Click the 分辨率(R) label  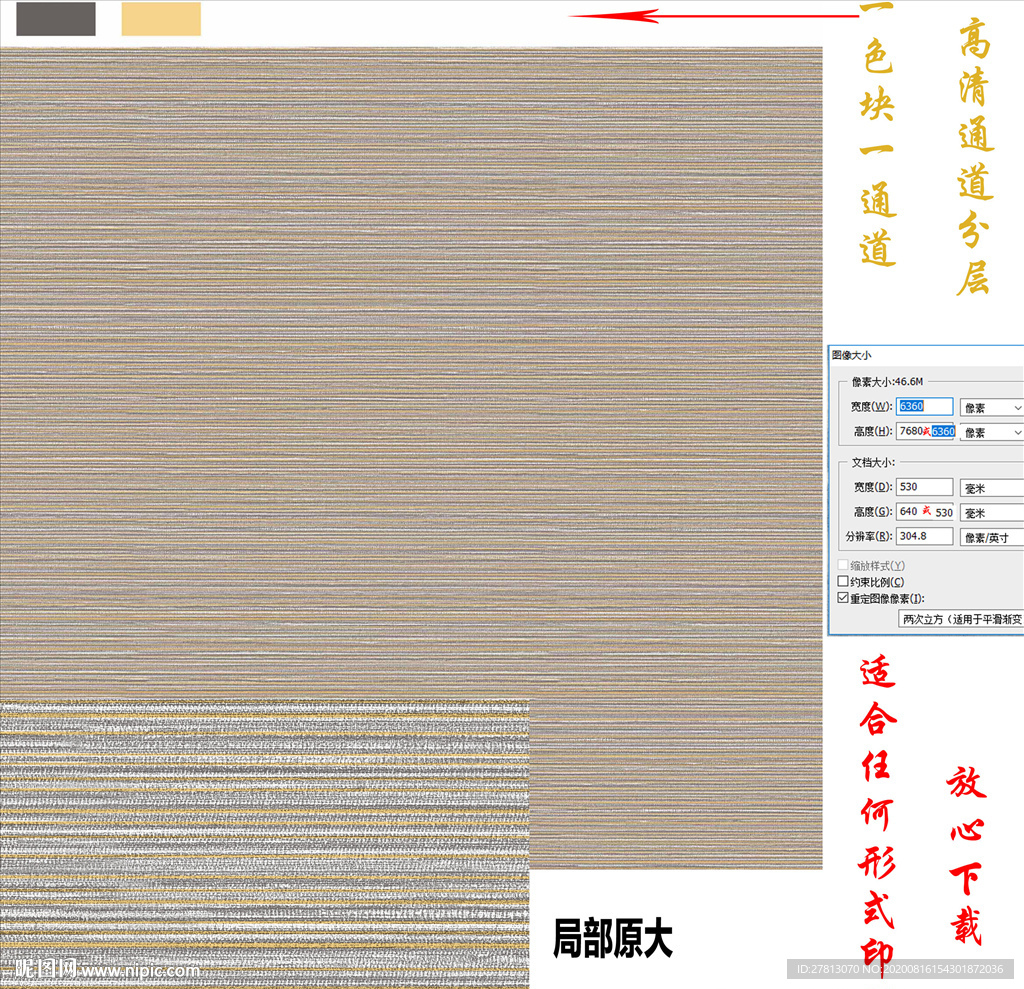click(x=869, y=536)
